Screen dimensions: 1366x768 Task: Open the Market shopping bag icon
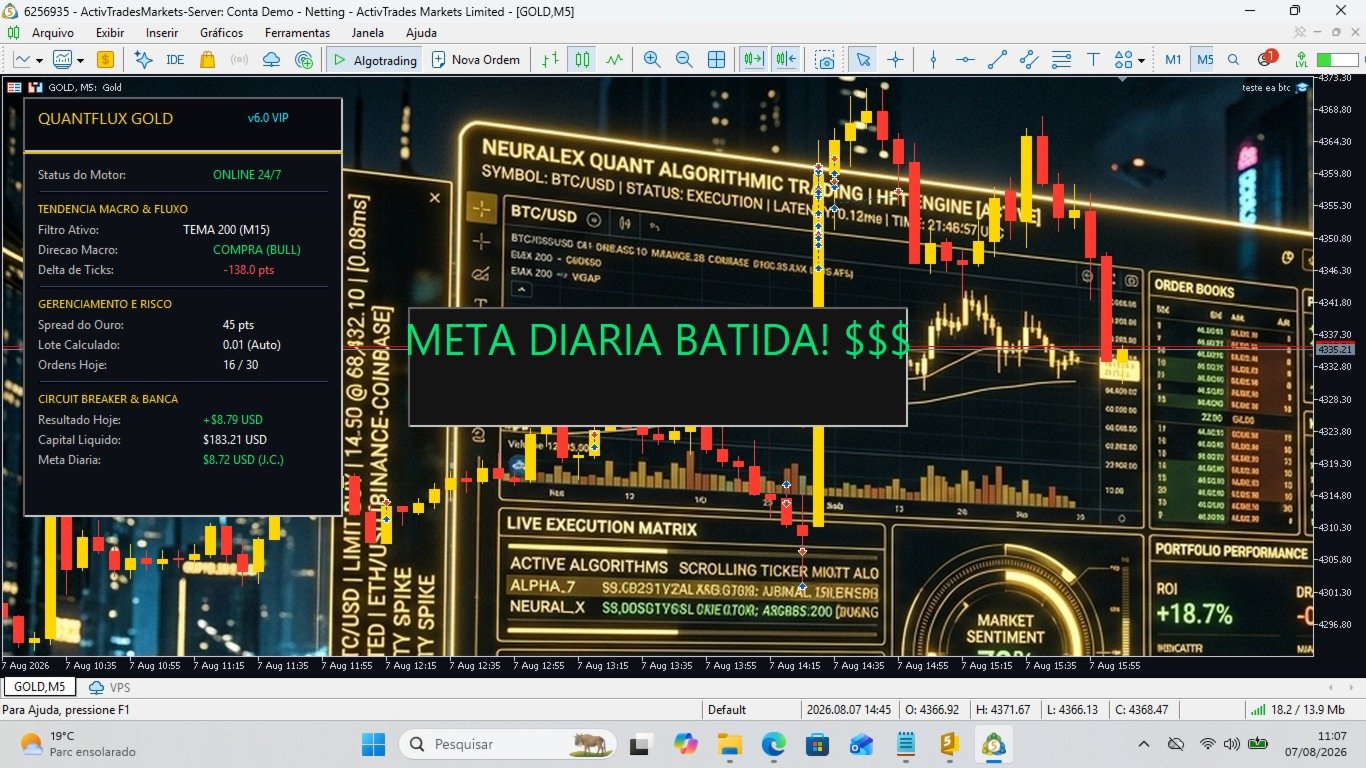pyautogui.click(x=207, y=60)
